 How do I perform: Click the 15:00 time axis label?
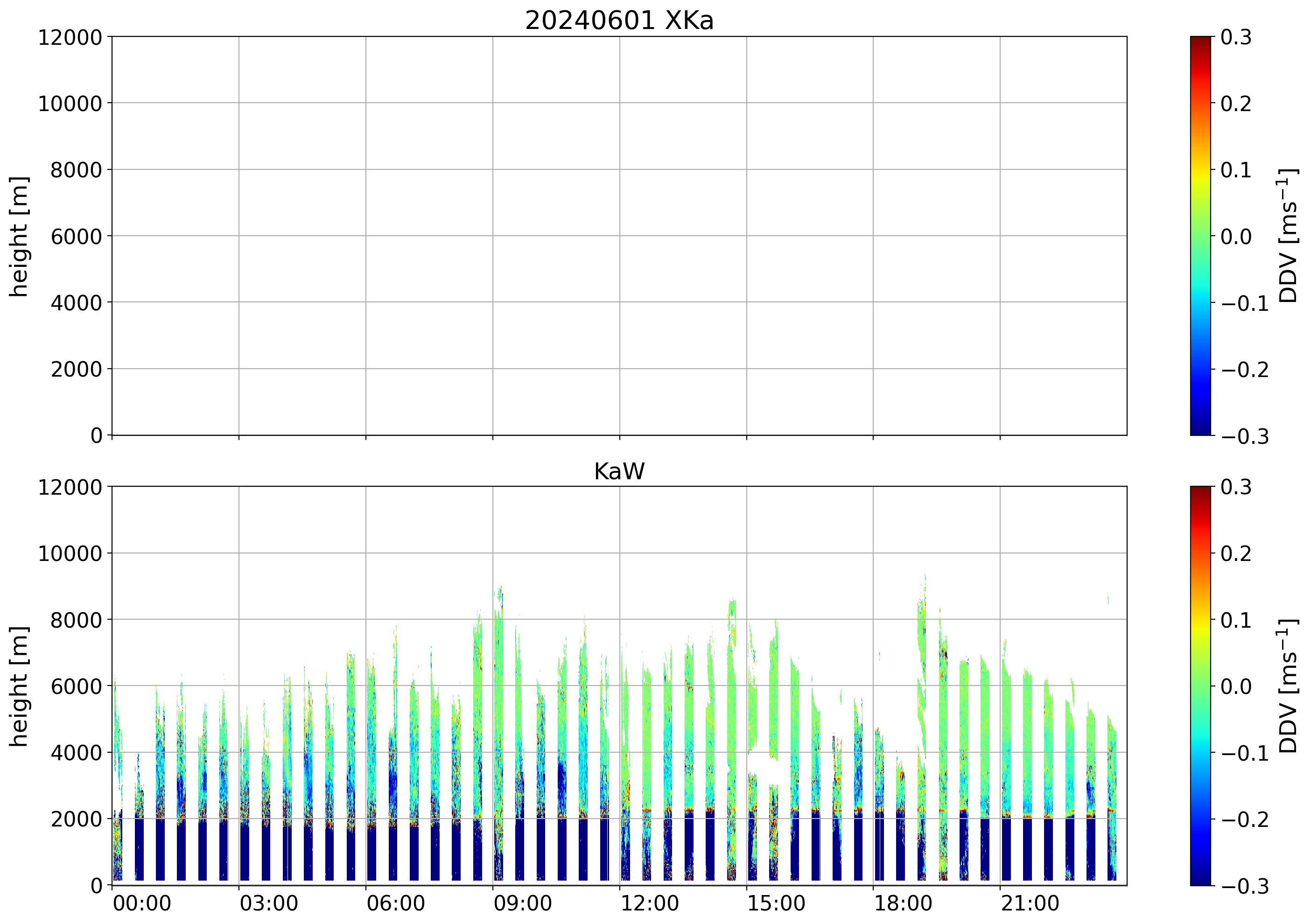click(776, 903)
